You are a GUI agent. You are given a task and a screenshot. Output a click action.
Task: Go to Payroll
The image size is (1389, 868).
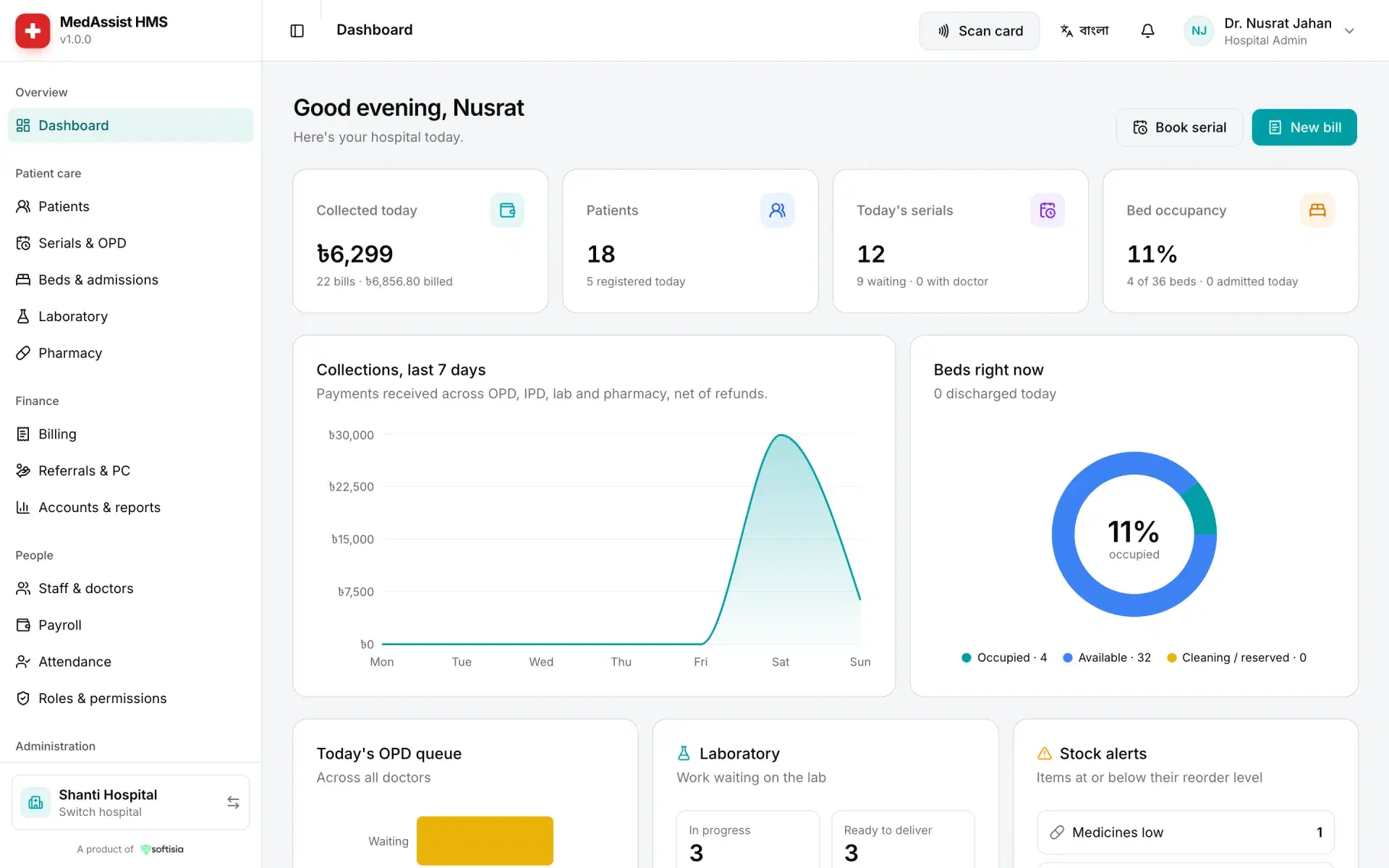[x=130, y=625]
